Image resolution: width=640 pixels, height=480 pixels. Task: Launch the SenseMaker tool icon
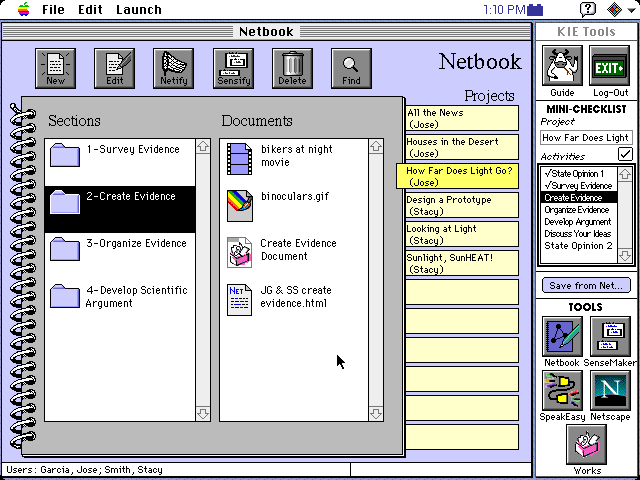(610, 336)
